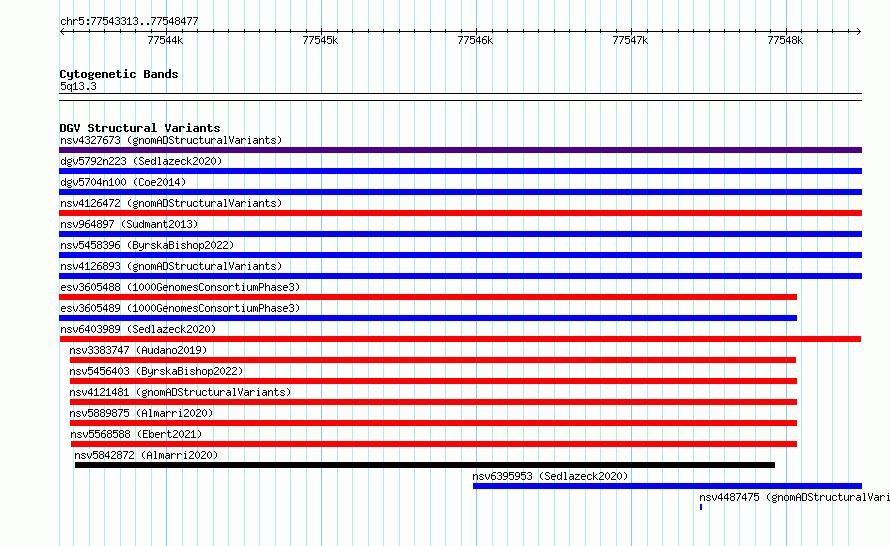Click the red bar under nsv5456403

(x=433, y=381)
